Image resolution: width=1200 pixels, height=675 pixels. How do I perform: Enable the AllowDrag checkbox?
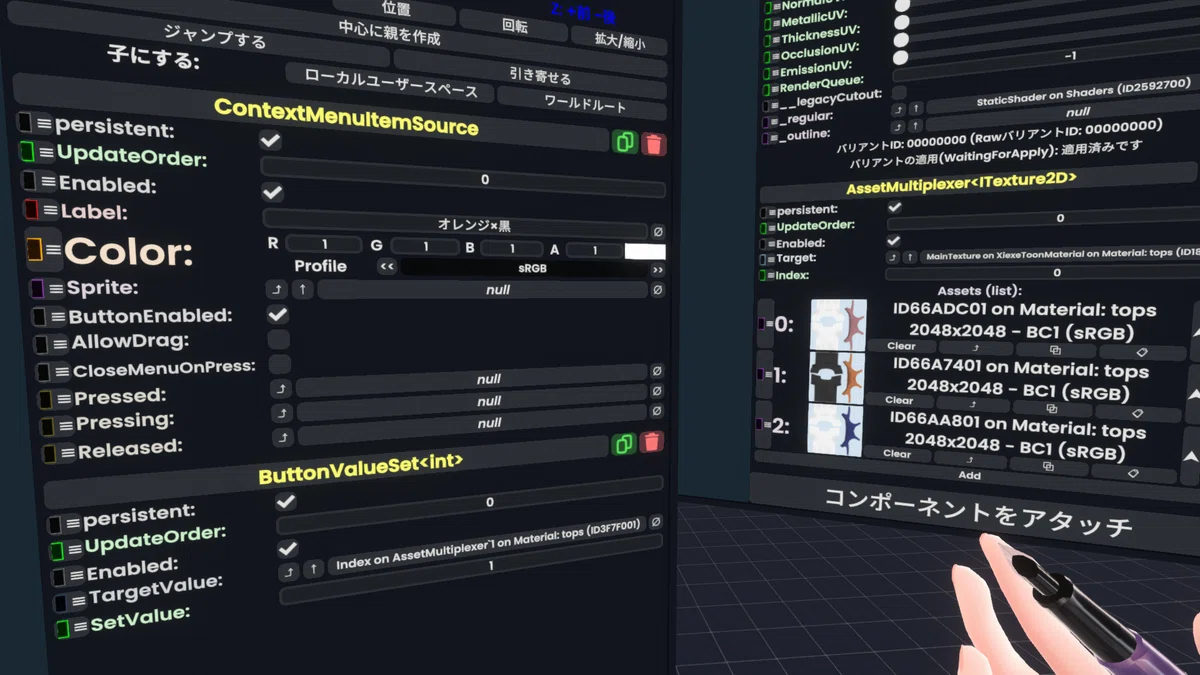tap(279, 338)
